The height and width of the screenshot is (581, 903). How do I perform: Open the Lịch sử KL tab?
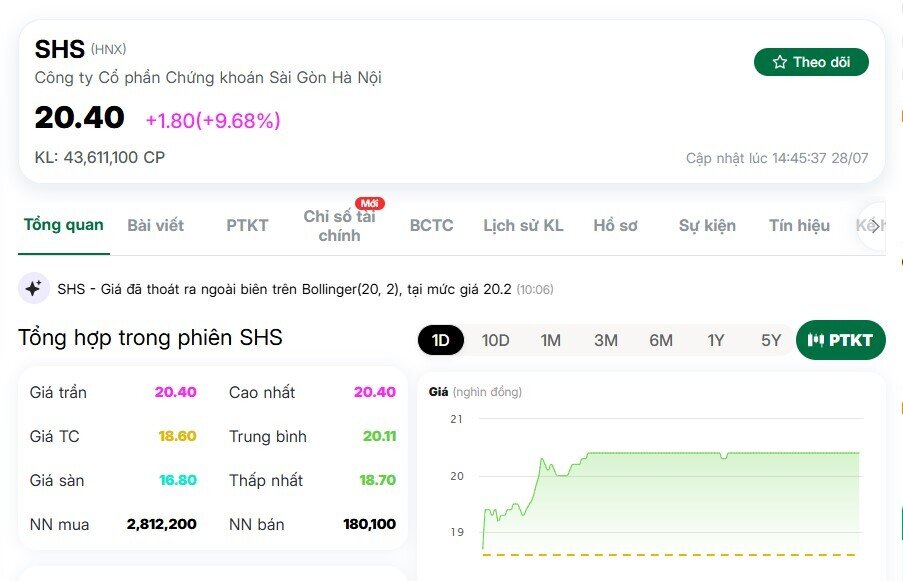click(x=523, y=225)
